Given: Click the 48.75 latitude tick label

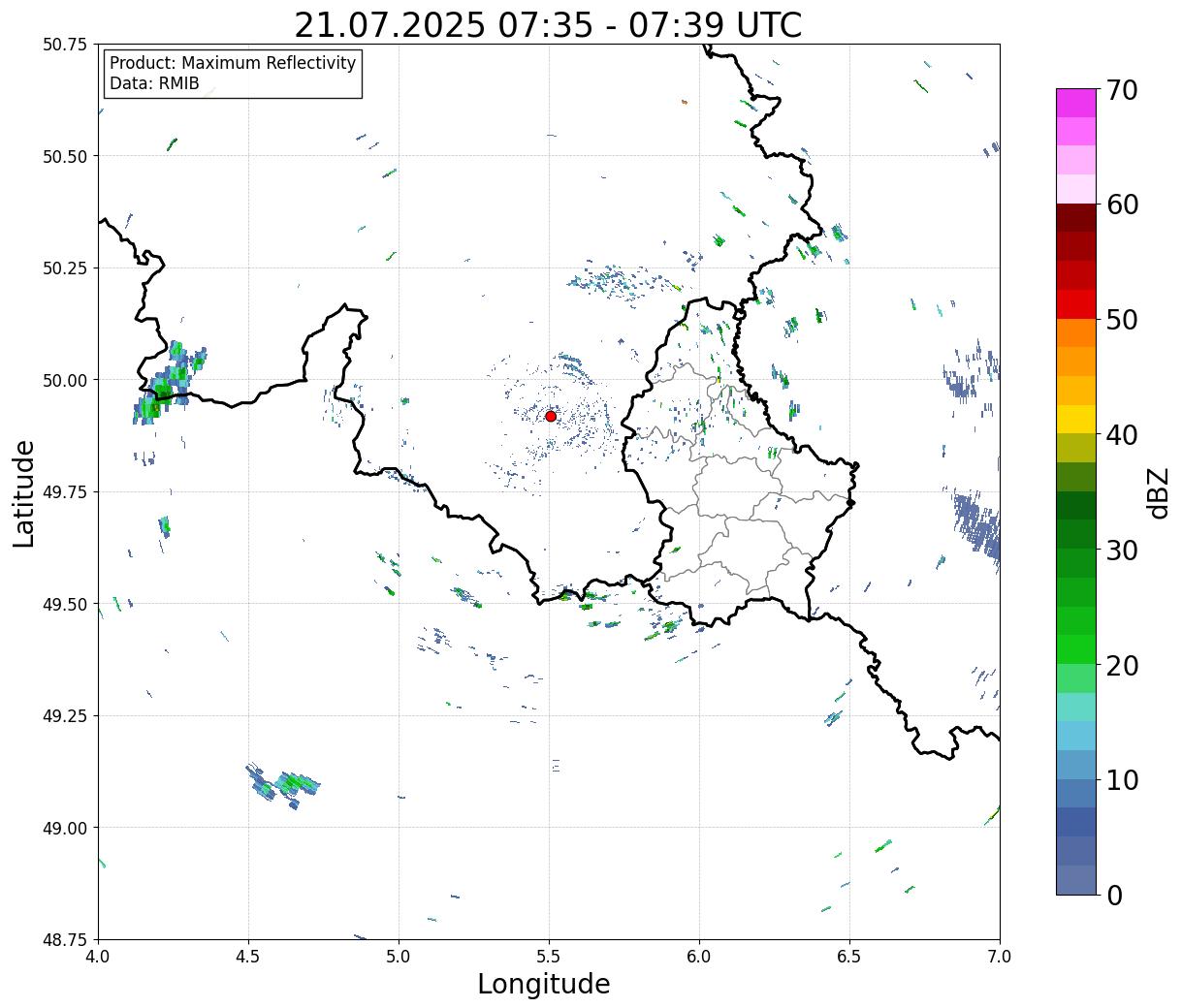Looking at the screenshot, I should (65, 940).
